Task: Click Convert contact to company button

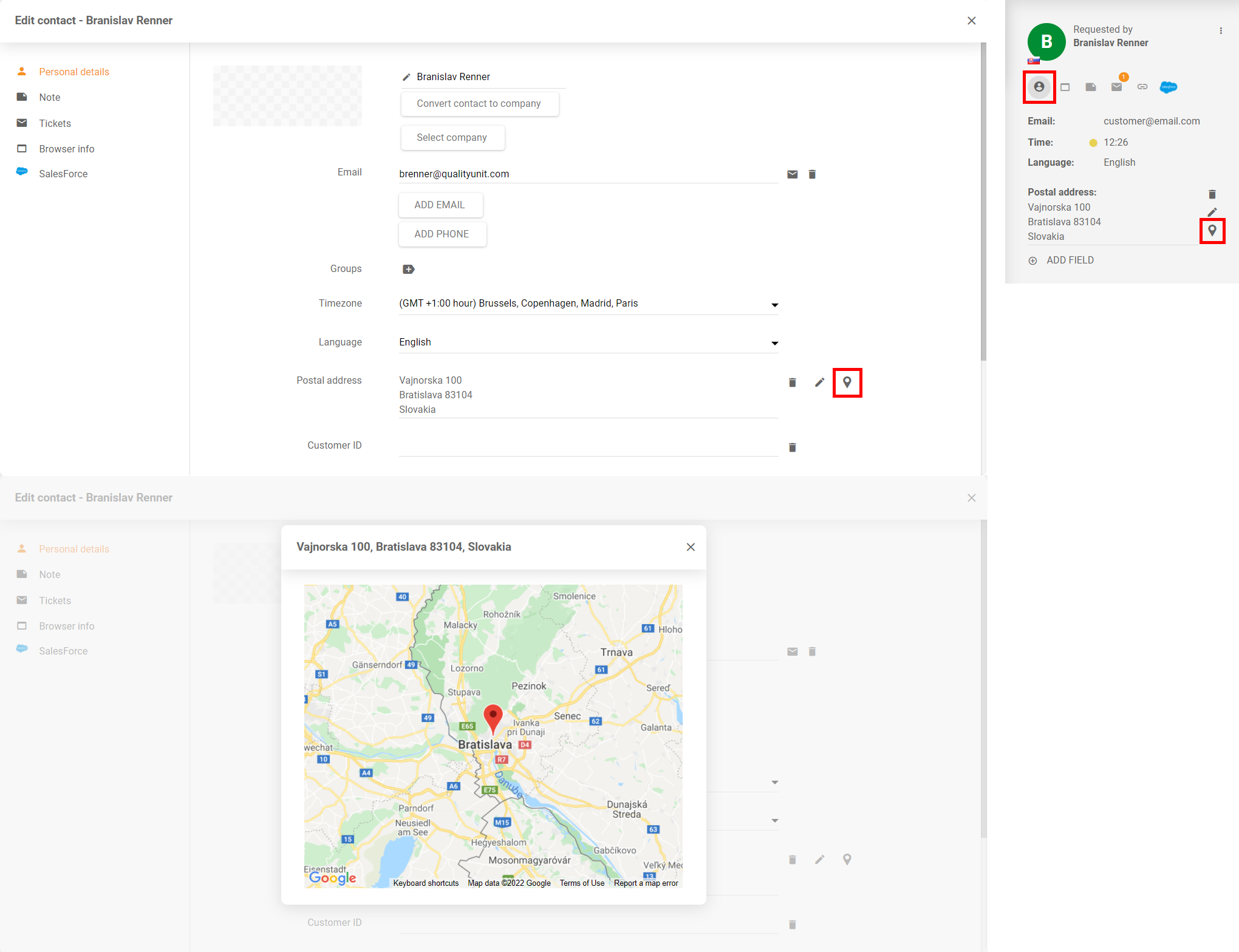Action: pos(479,103)
